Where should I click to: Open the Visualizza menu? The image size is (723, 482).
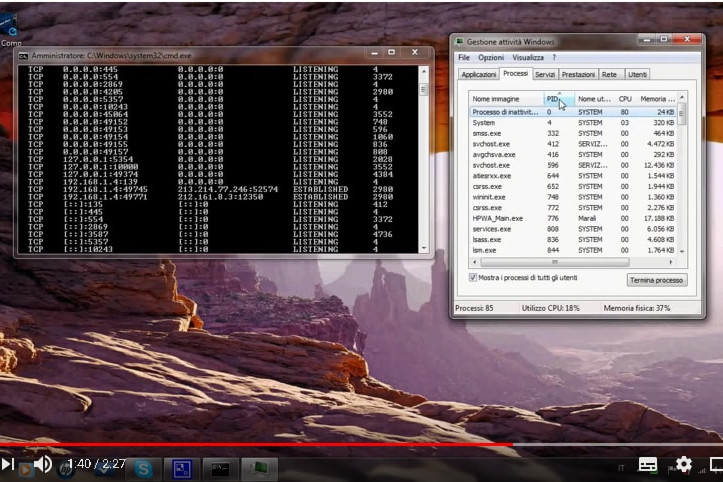[528, 57]
